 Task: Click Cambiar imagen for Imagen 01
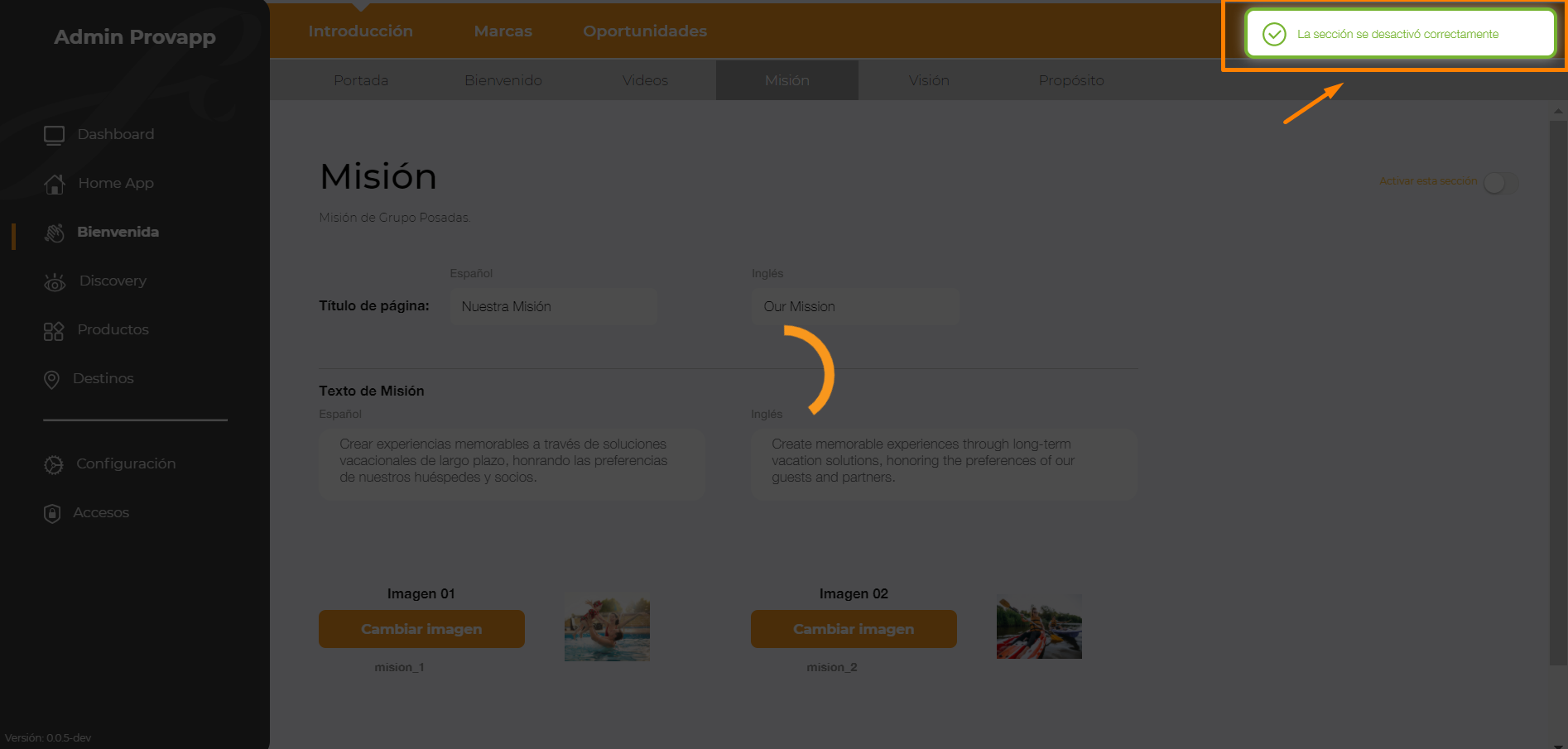point(421,629)
